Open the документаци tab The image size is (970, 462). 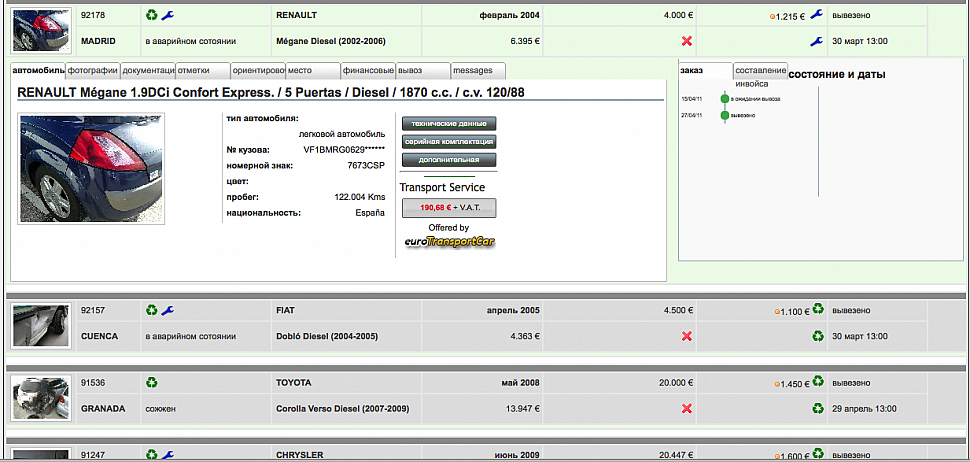[148, 71]
